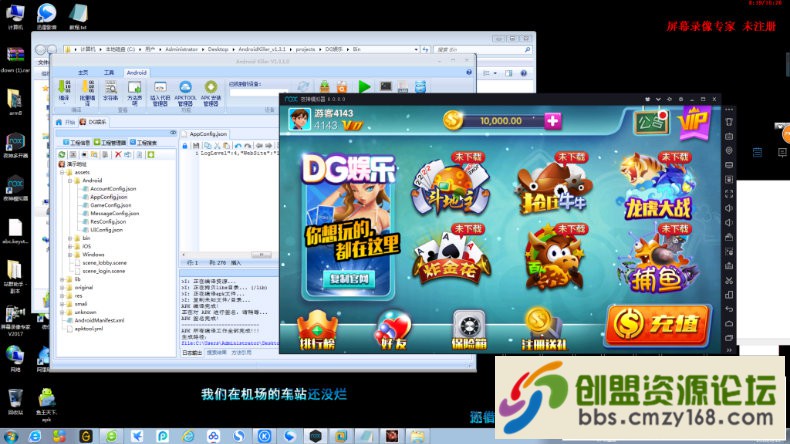Click the Nox sidebar scissors screenshot icon
Screen dimensions: 790x444
pos(729,280)
